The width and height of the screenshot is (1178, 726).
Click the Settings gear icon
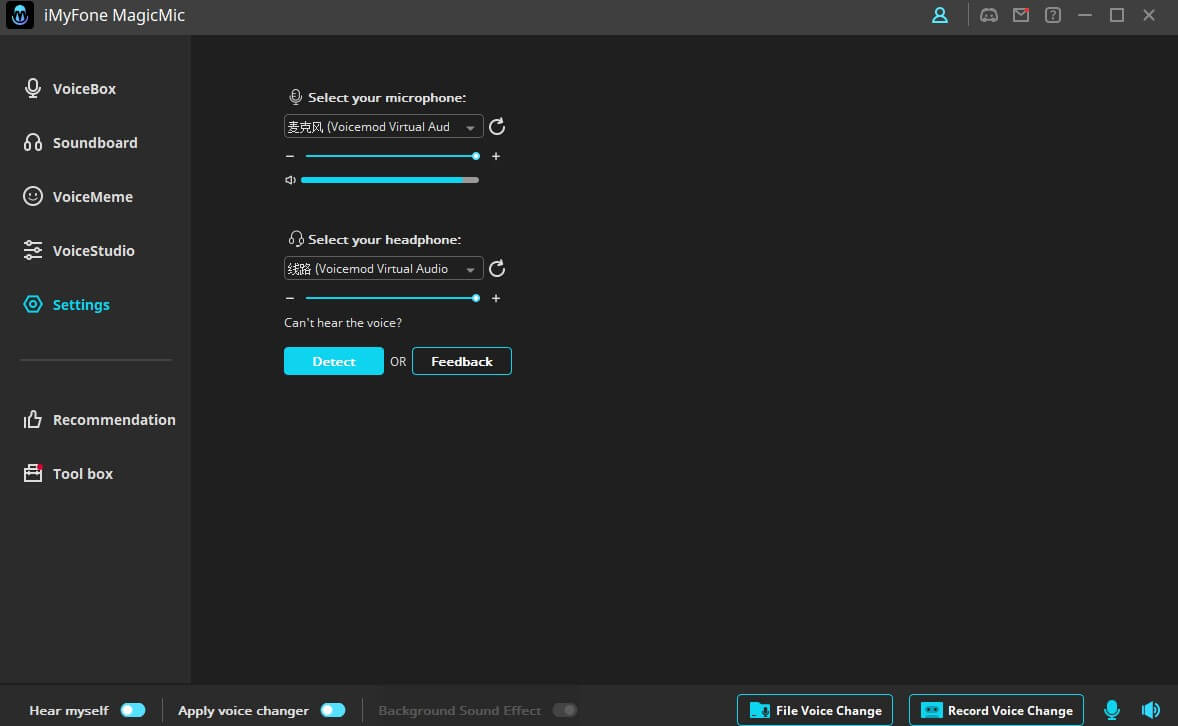point(32,304)
